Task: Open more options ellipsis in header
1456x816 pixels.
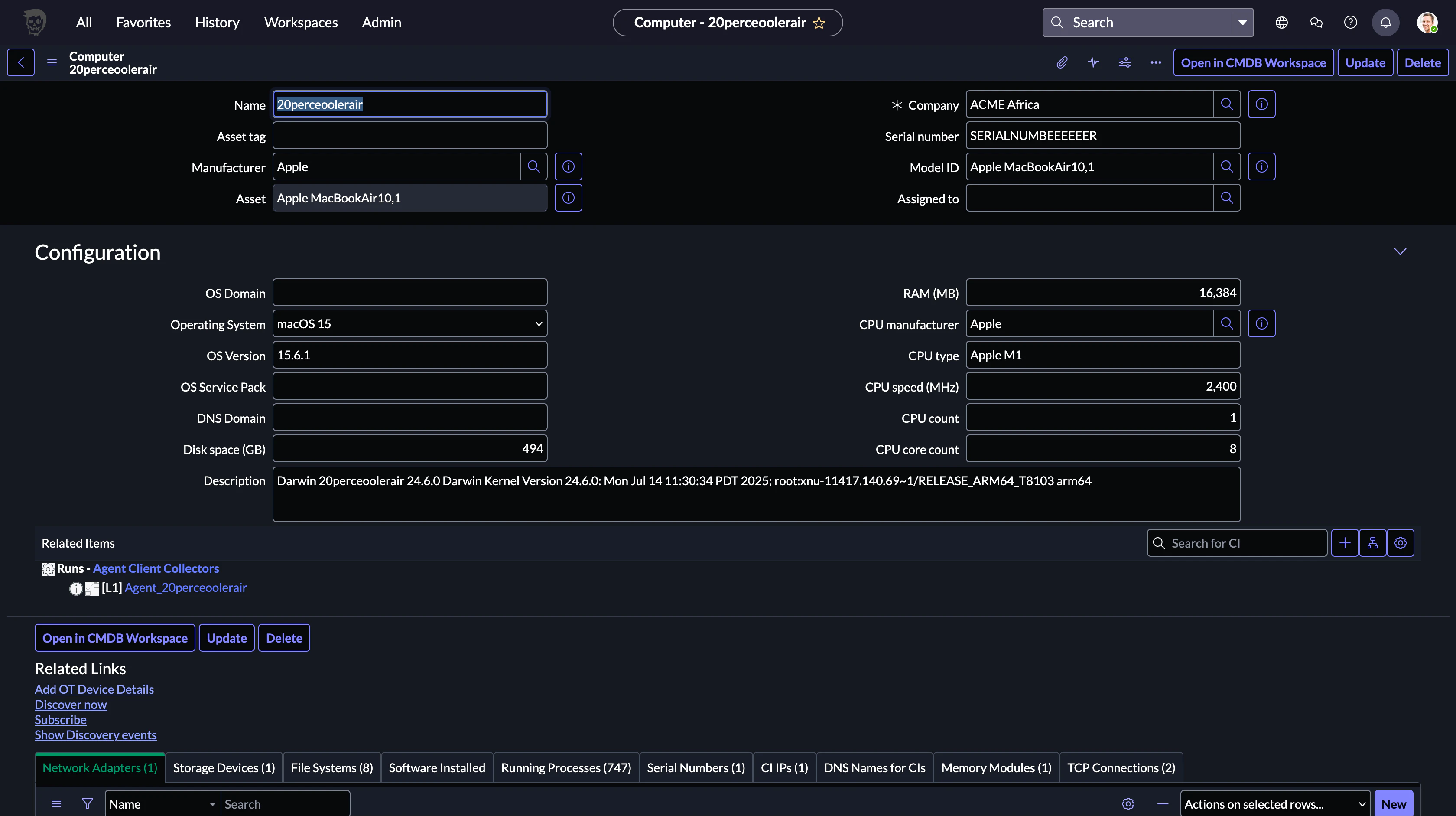Action: pos(1156,62)
